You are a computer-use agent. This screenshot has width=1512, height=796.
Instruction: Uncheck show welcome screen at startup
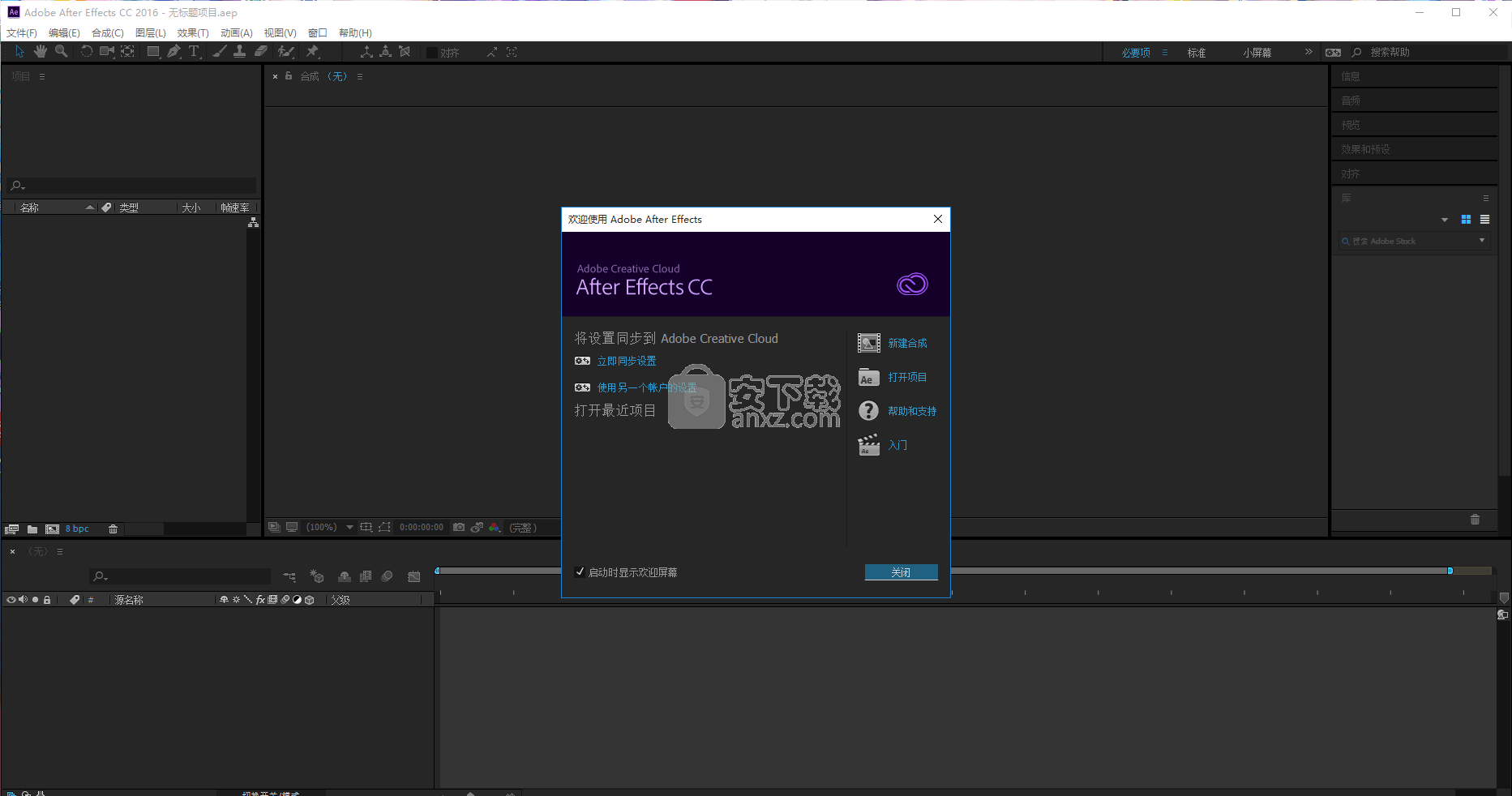tap(580, 571)
